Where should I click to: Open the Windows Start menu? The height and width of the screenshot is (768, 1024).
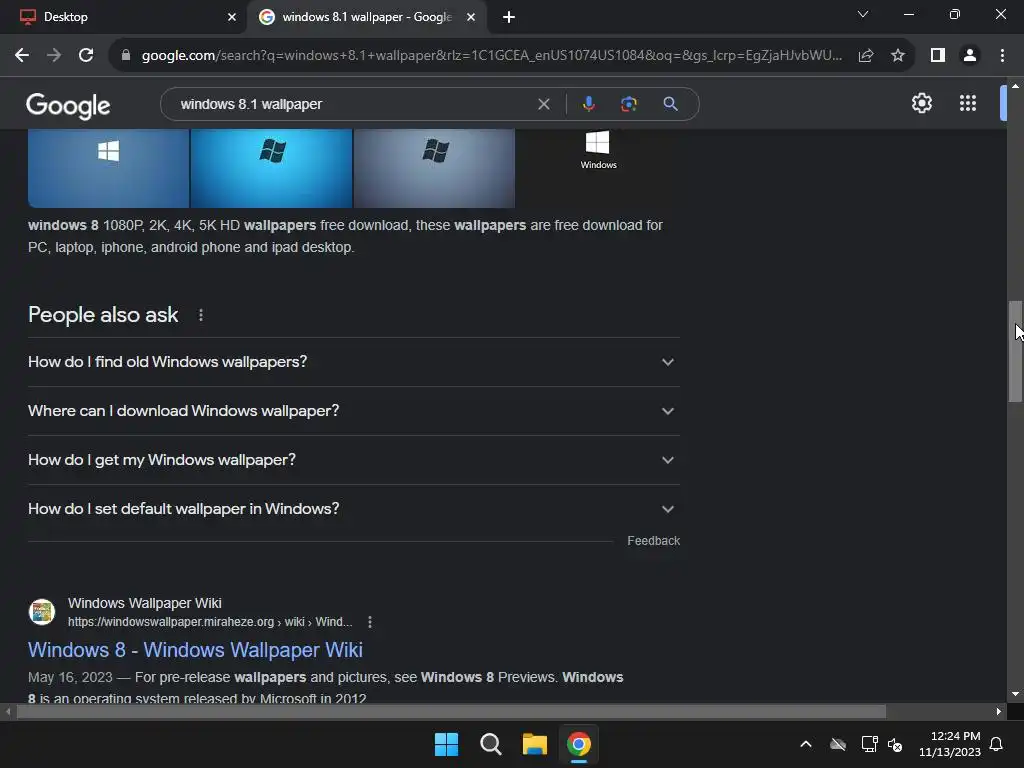point(447,744)
